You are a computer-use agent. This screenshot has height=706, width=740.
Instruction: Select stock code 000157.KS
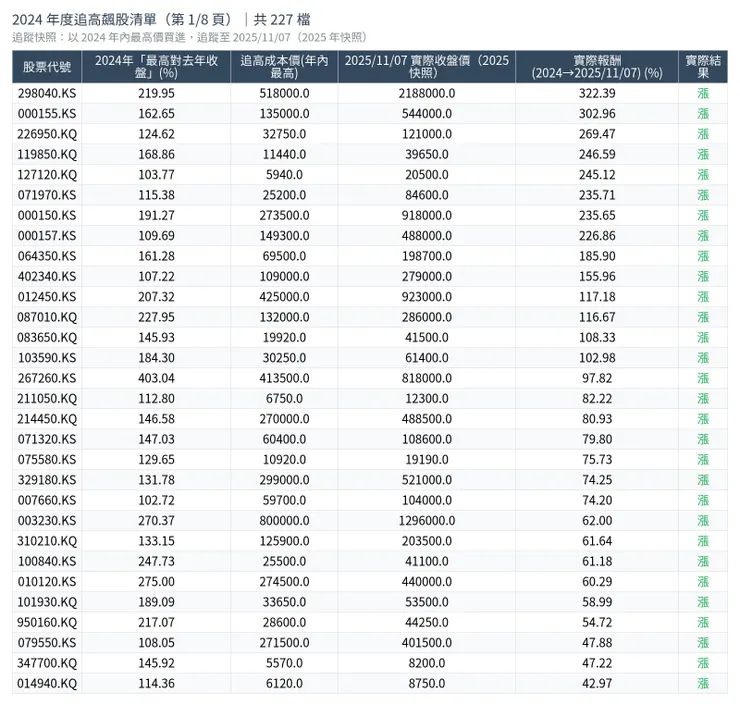[47, 235]
